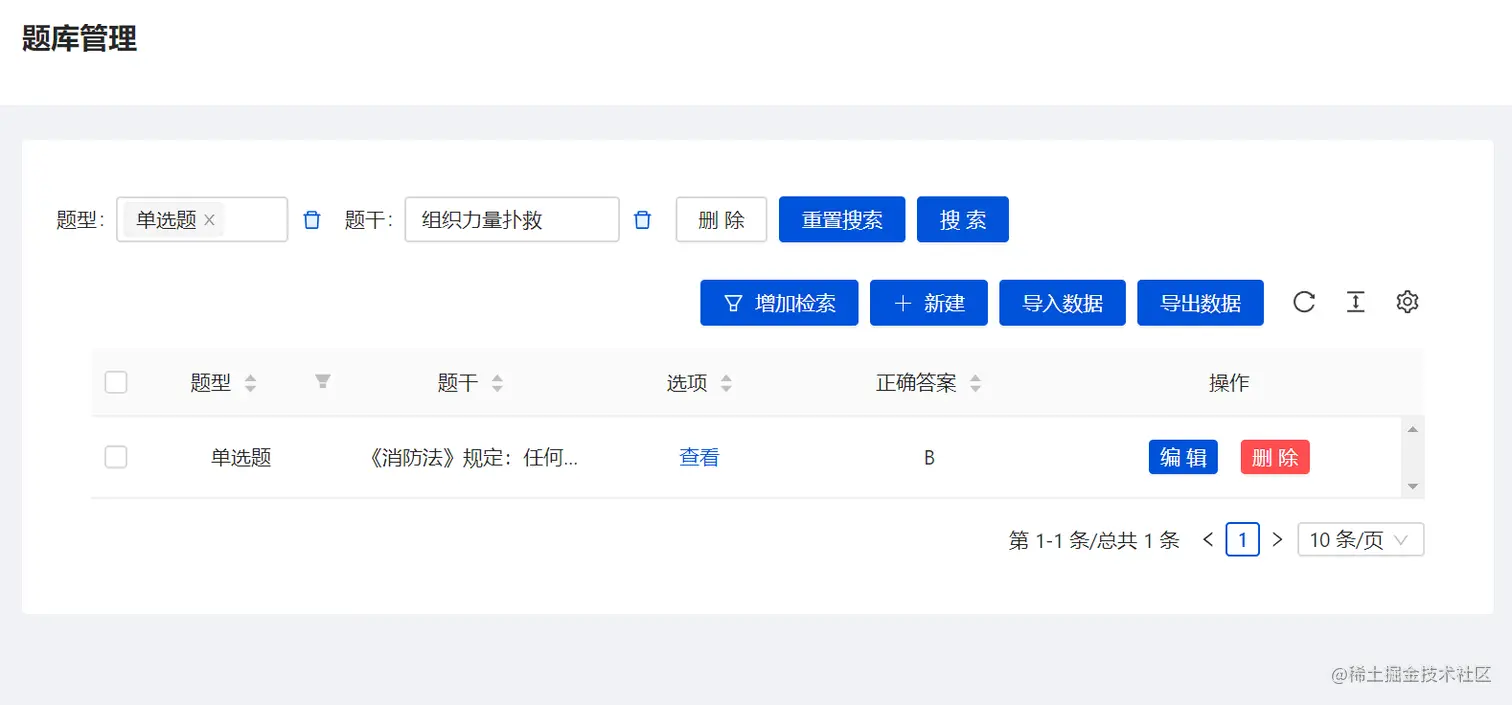Click the red 删除 button in the row
This screenshot has width=1512, height=705.
1275,457
